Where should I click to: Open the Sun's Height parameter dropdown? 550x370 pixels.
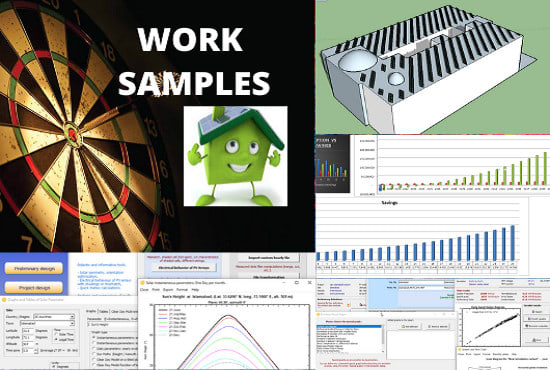click(x=112, y=325)
